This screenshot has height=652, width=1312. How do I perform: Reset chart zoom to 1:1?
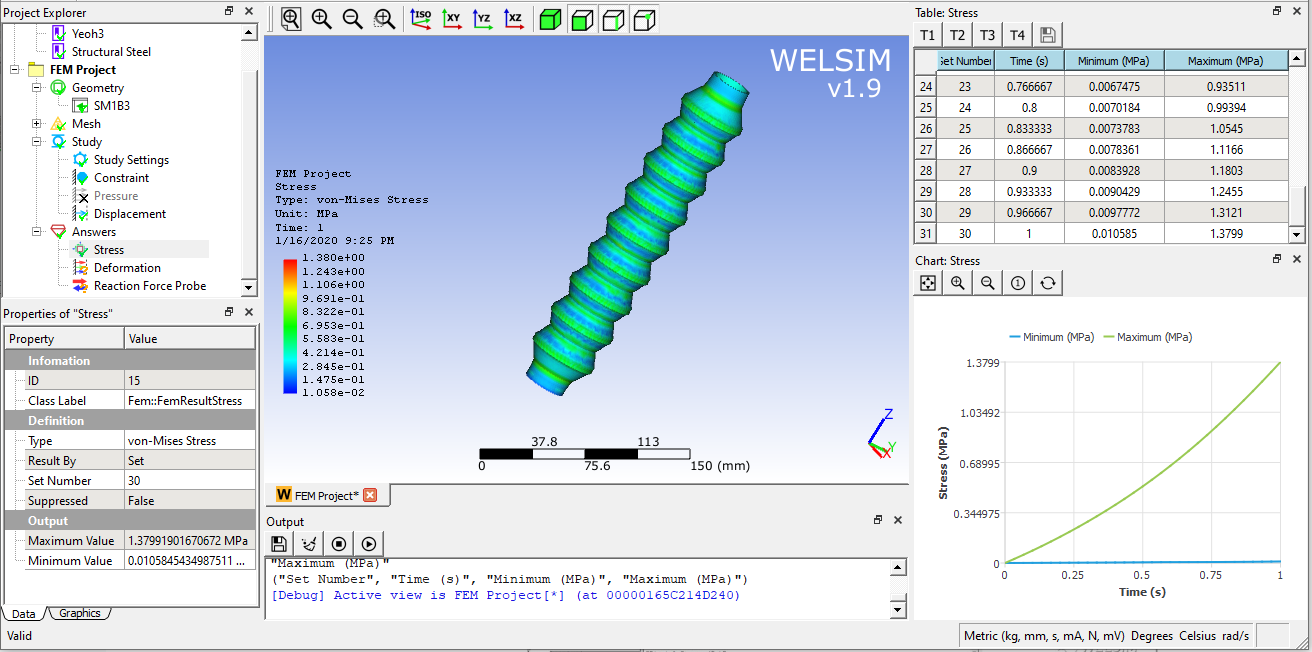pyautogui.click(x=1018, y=283)
